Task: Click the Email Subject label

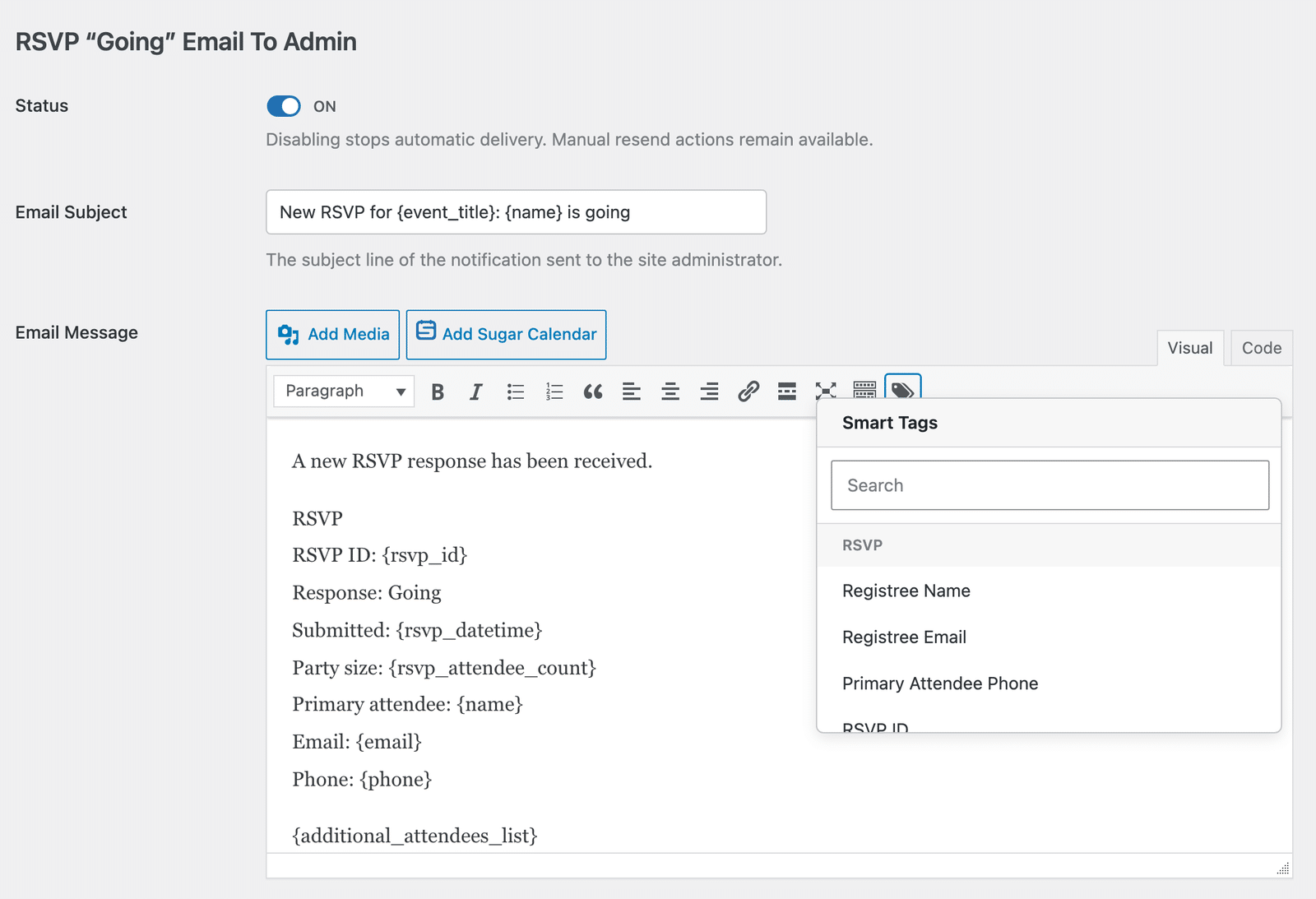Action: (x=72, y=212)
